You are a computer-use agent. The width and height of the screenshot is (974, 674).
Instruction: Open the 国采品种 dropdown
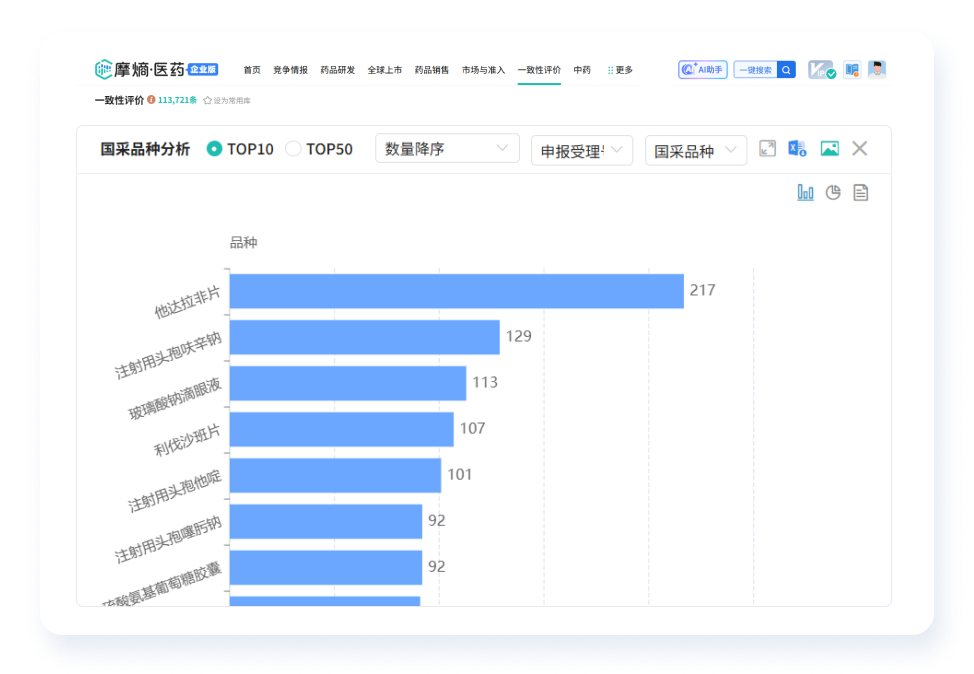click(x=696, y=150)
